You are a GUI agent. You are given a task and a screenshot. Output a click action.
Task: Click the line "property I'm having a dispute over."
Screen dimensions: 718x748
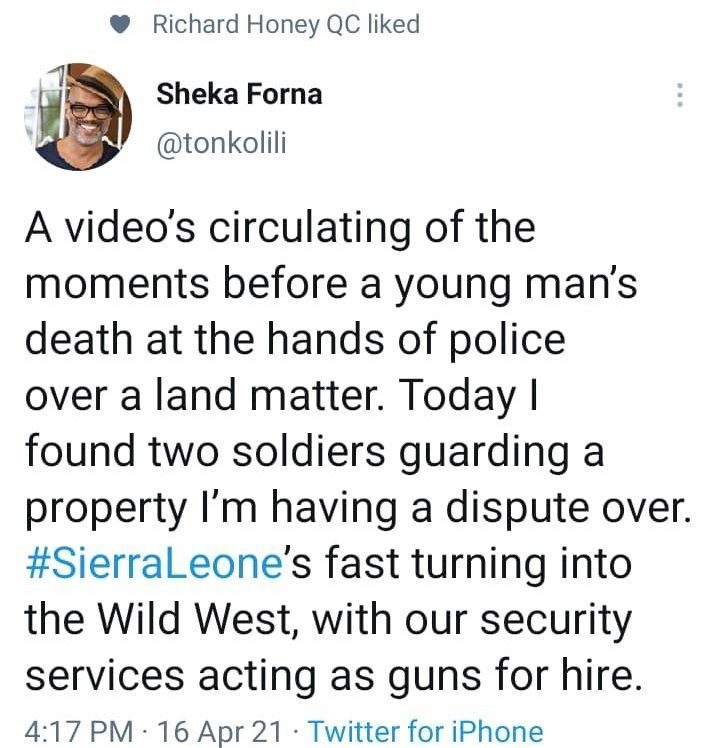[x=356, y=508]
